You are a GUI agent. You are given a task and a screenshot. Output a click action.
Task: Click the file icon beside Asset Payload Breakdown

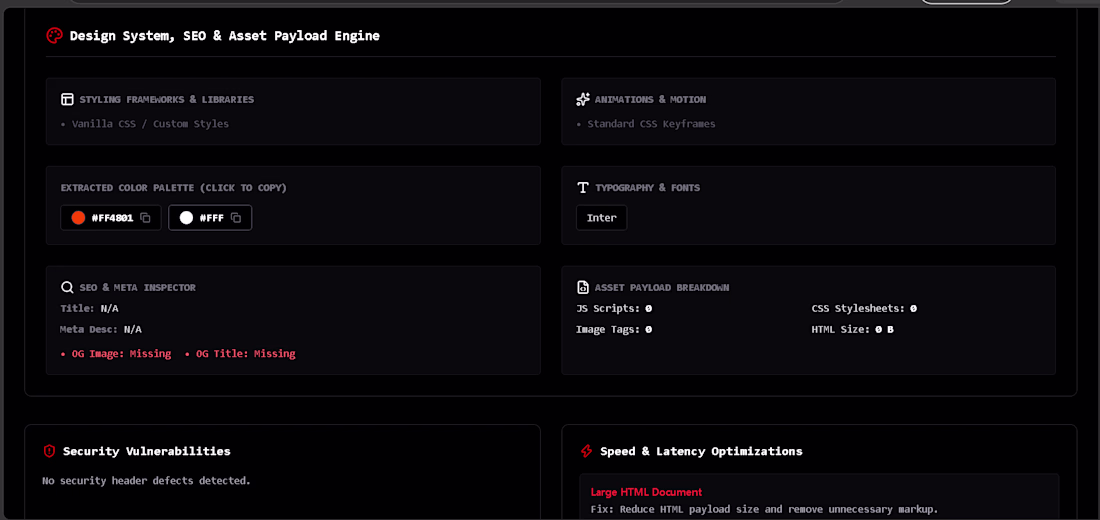tap(582, 287)
